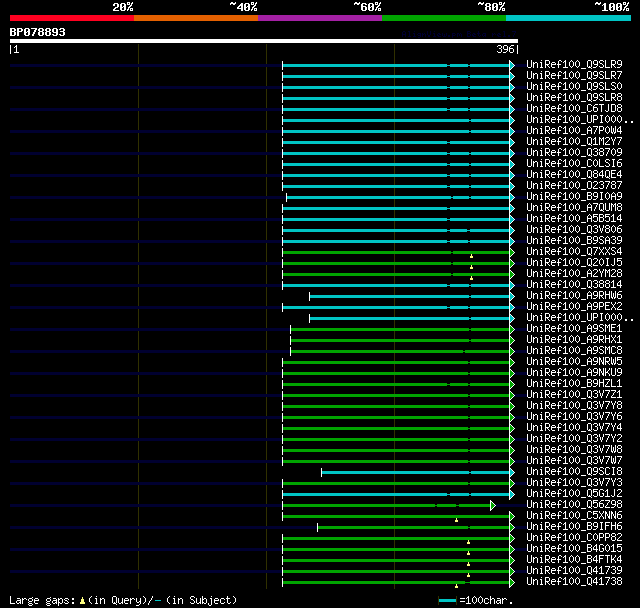
Task: Click the cyan alignment bar for Q9SCI8
Action: pyautogui.click(x=416, y=473)
